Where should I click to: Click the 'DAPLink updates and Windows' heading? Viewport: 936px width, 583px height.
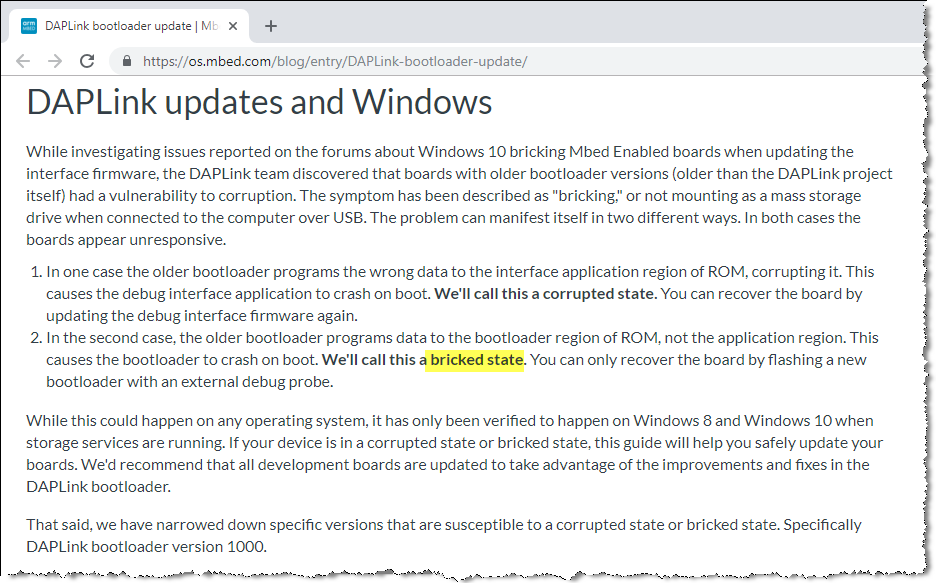click(x=259, y=102)
